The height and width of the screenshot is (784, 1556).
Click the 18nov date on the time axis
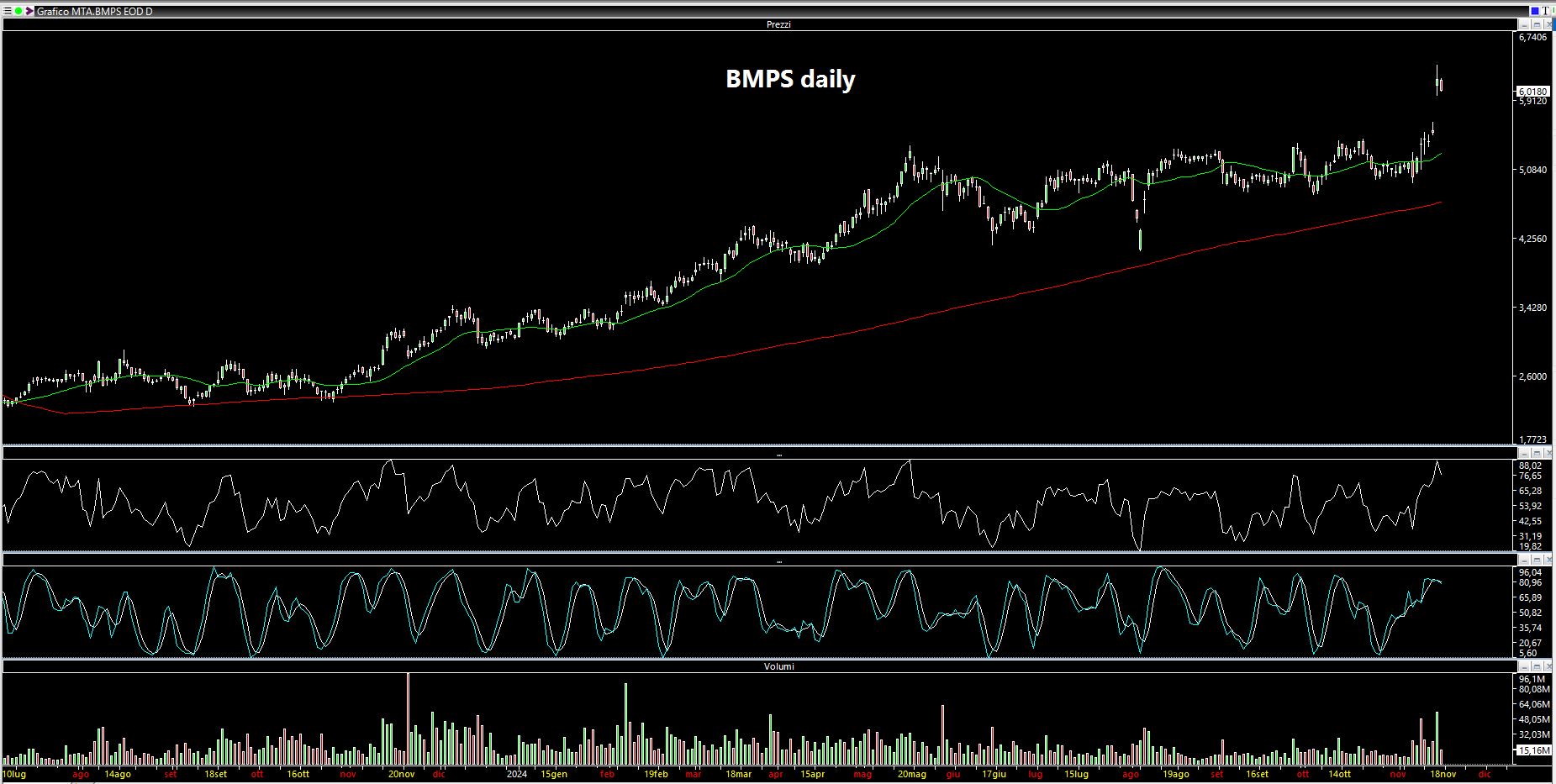coord(1443,774)
